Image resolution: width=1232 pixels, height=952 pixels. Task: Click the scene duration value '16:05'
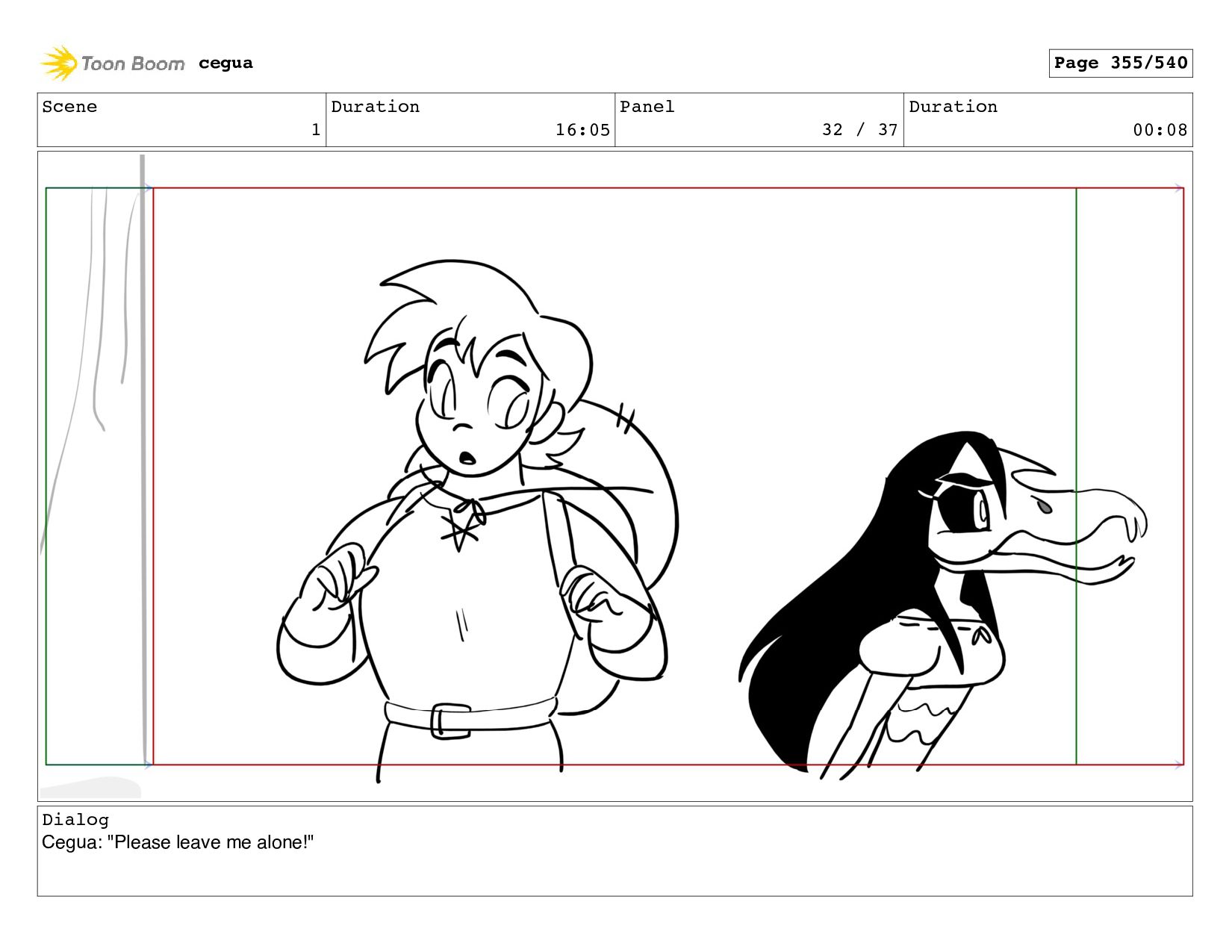pyautogui.click(x=582, y=130)
